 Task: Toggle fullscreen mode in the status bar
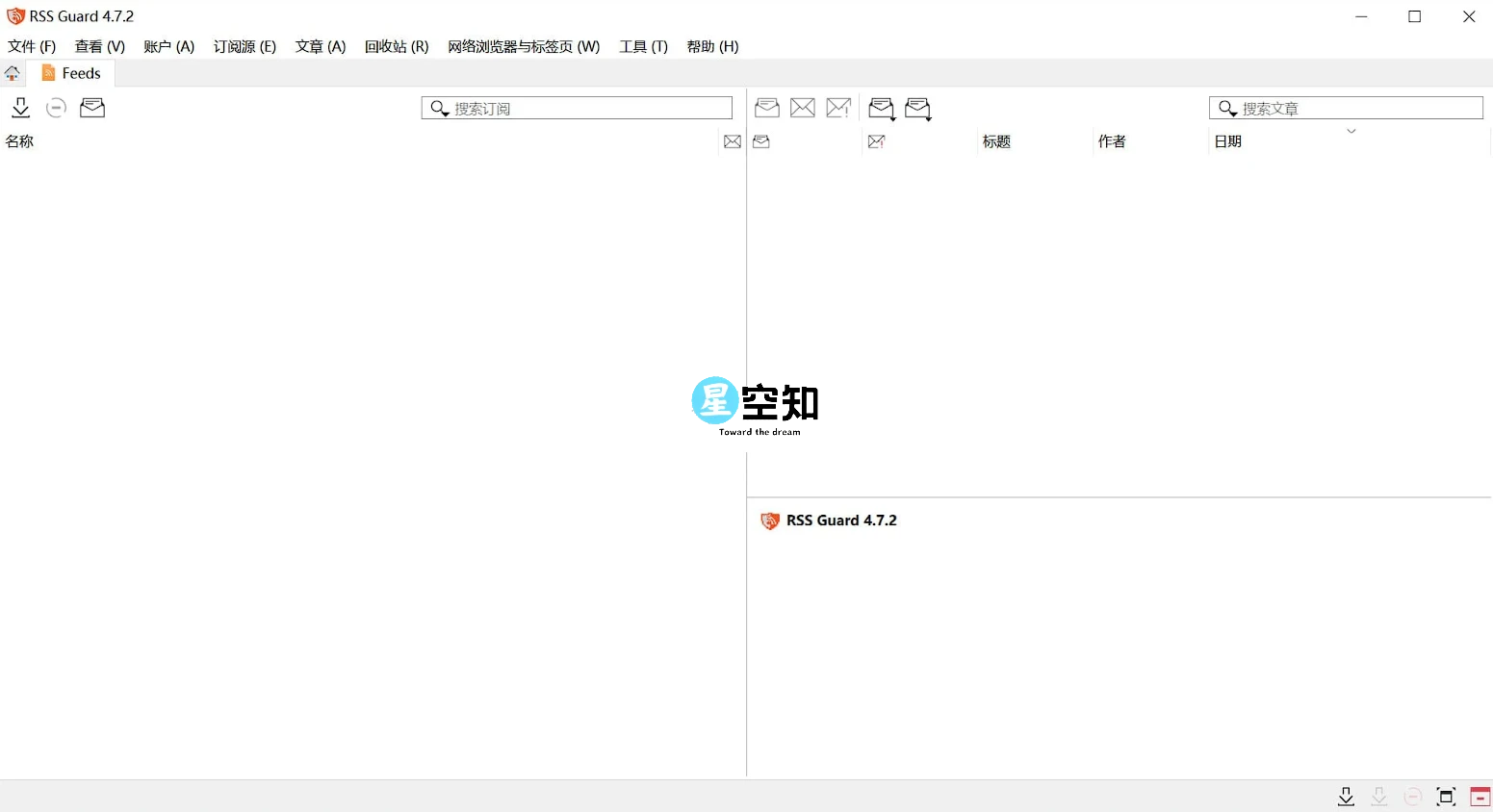pyautogui.click(x=1446, y=797)
